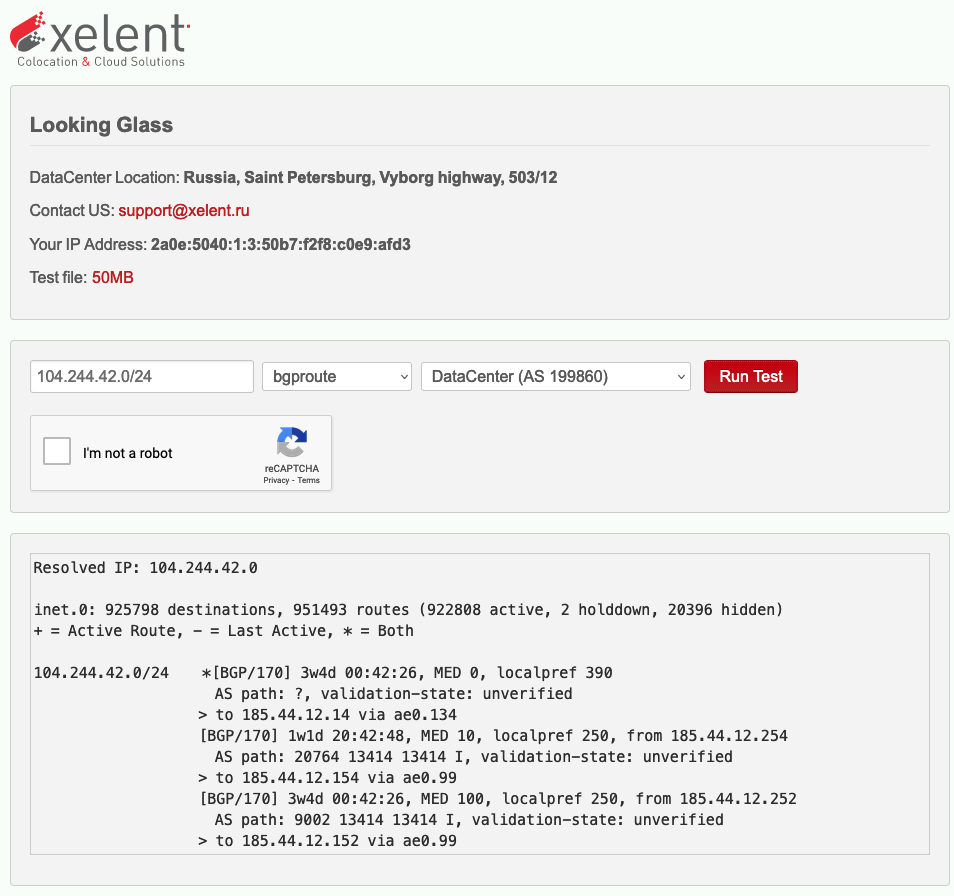Click the displayed IPv6 address value

[x=280, y=245]
